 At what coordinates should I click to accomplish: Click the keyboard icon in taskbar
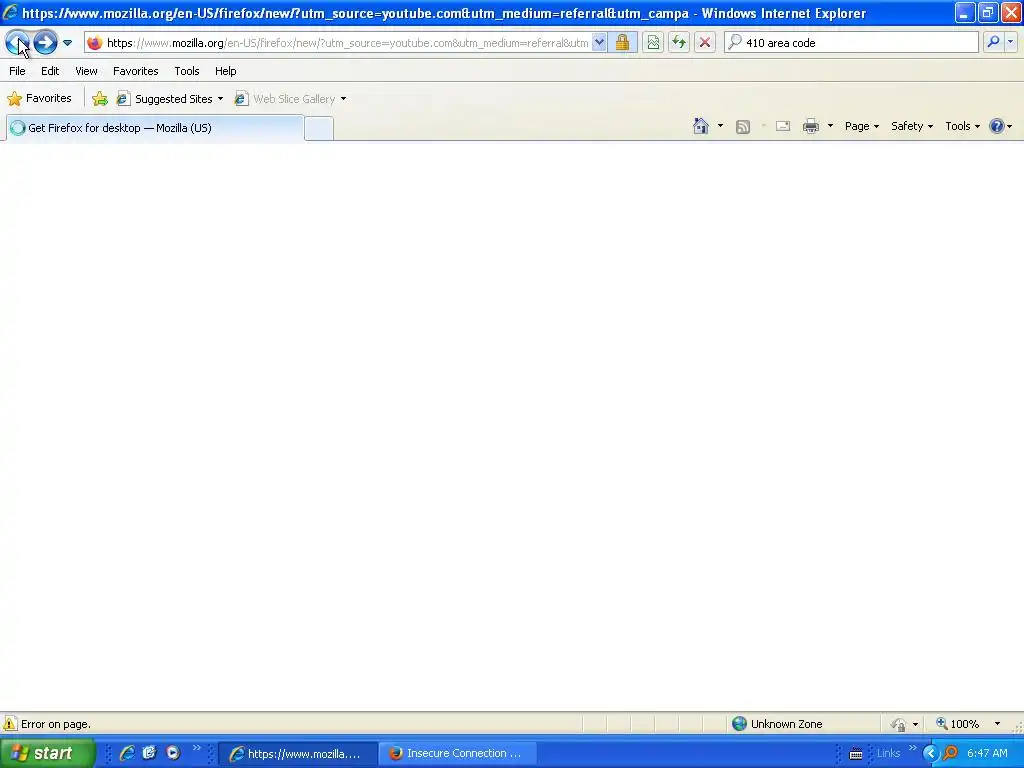tap(856, 754)
